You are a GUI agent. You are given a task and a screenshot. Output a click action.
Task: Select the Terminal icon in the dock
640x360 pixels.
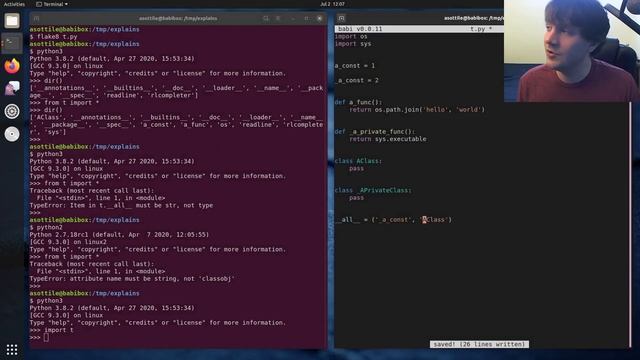[12, 43]
